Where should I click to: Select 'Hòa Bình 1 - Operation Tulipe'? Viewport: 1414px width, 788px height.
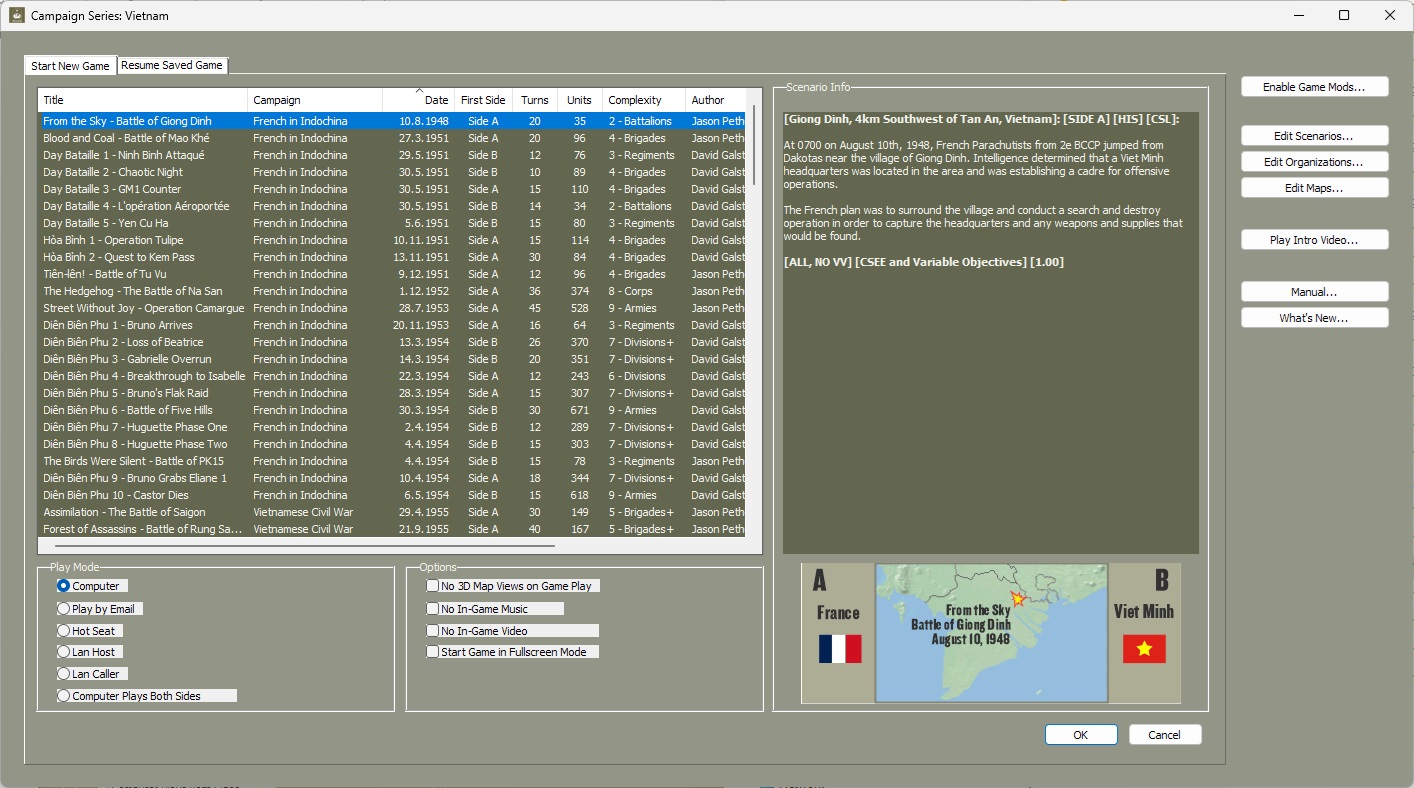(392, 240)
